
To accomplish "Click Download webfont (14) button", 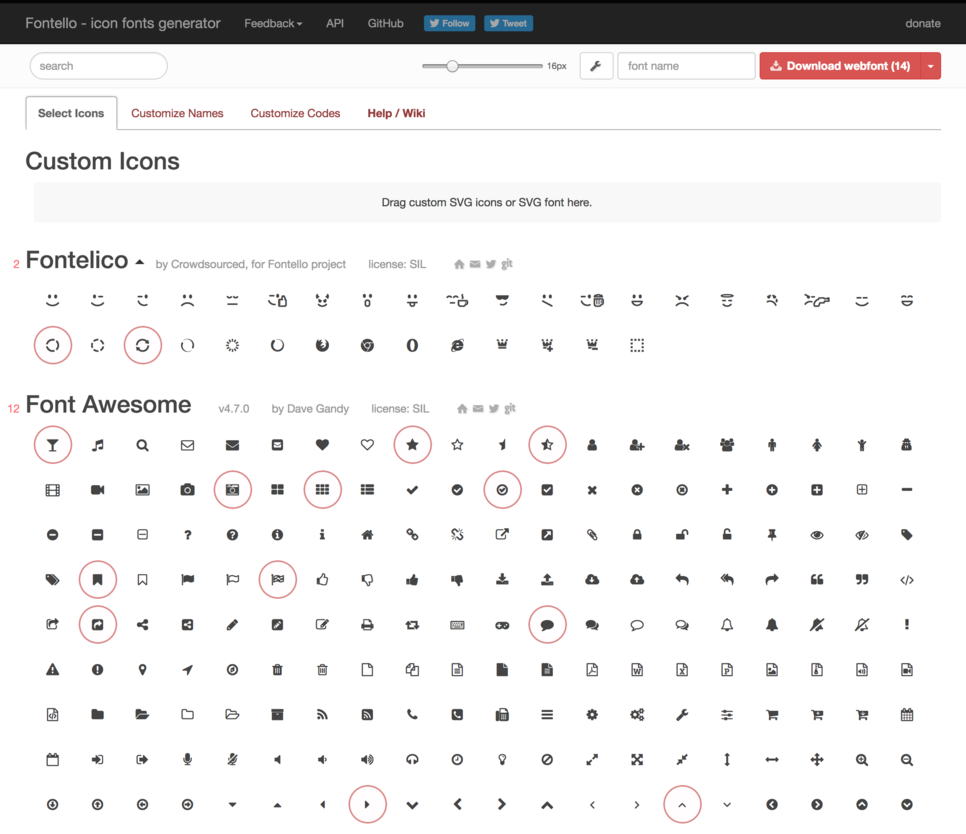I will click(840, 66).
